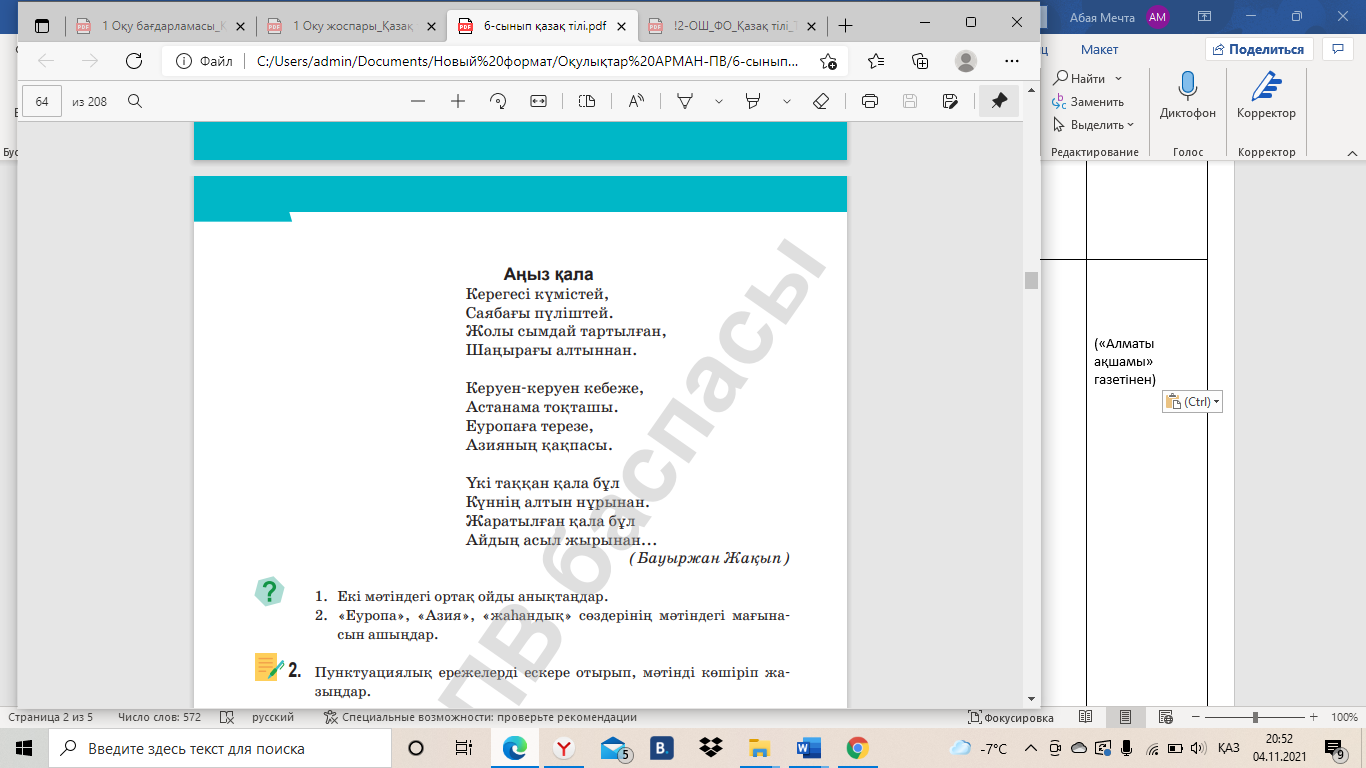This screenshot has width=1366, height=768.
Task: Add this page to Edge favorites
Action: click(828, 61)
